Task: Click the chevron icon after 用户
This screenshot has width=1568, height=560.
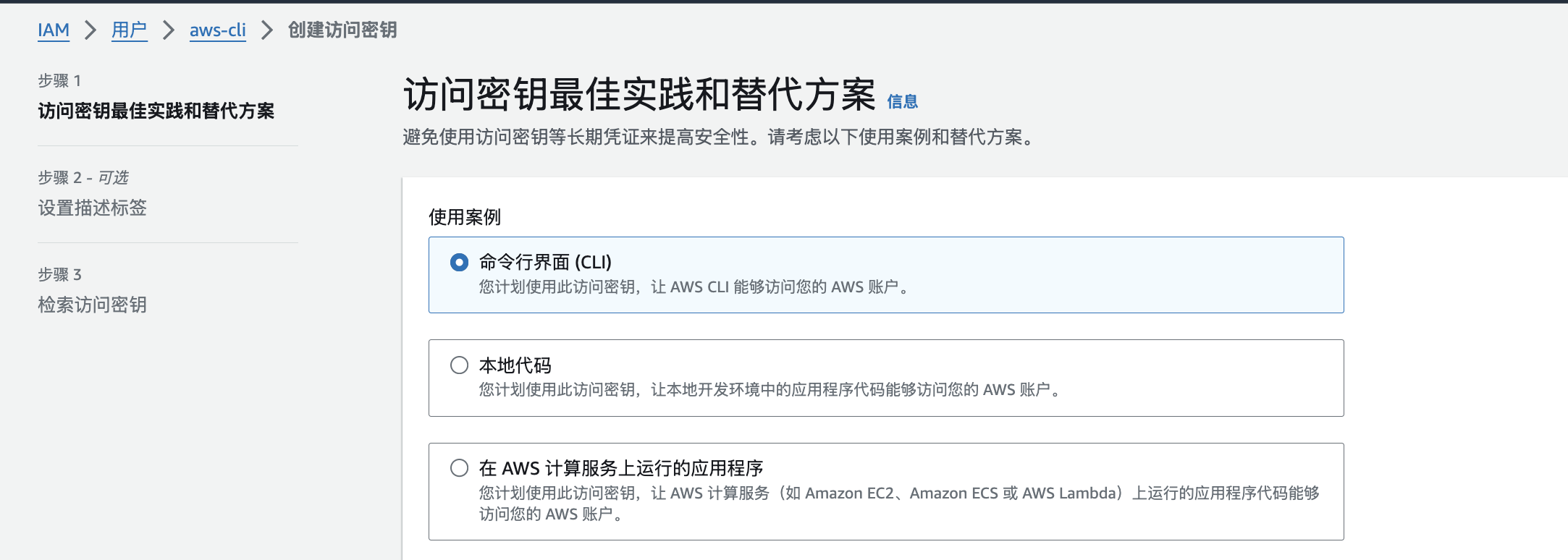Action: click(169, 30)
